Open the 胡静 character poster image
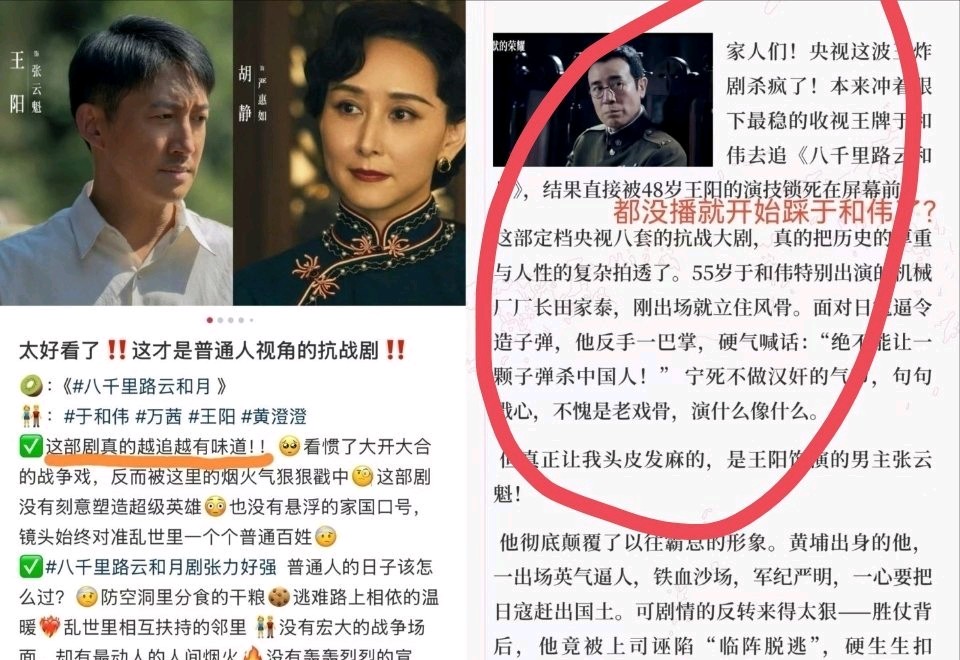 [349, 152]
